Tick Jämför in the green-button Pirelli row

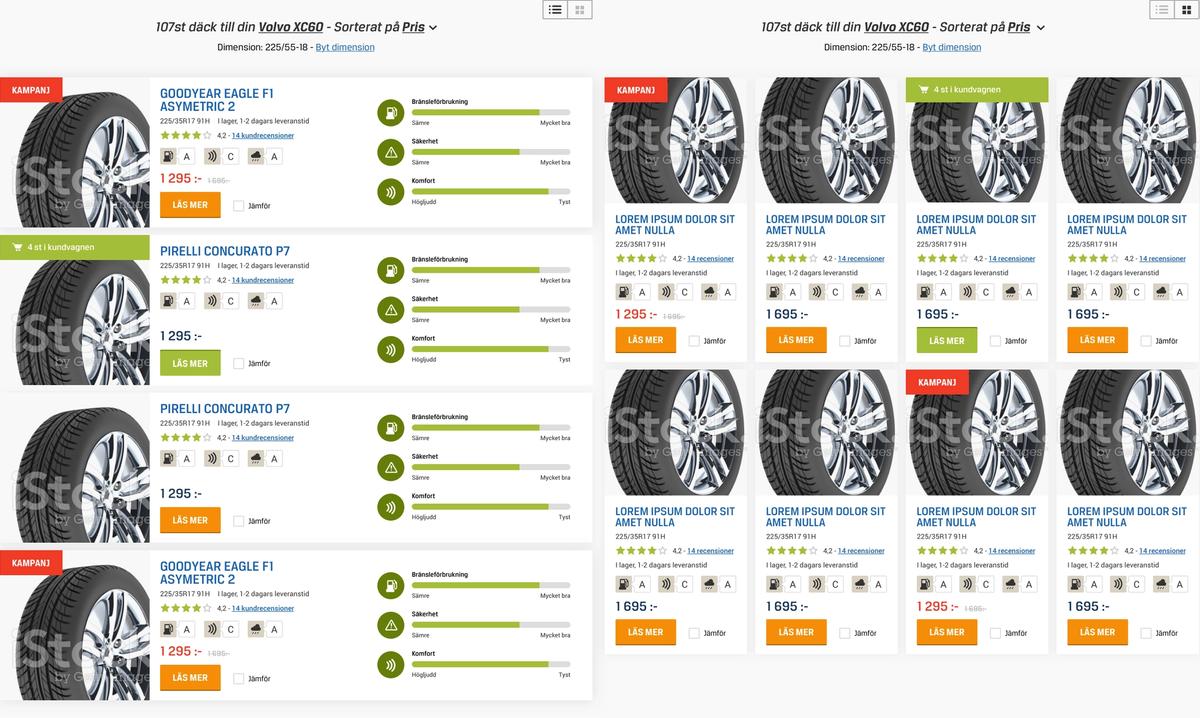tap(238, 364)
